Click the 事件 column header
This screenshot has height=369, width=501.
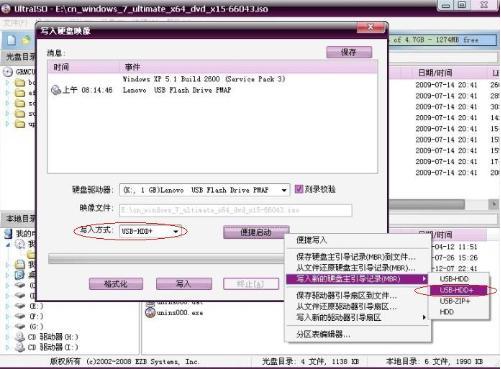[248, 67]
